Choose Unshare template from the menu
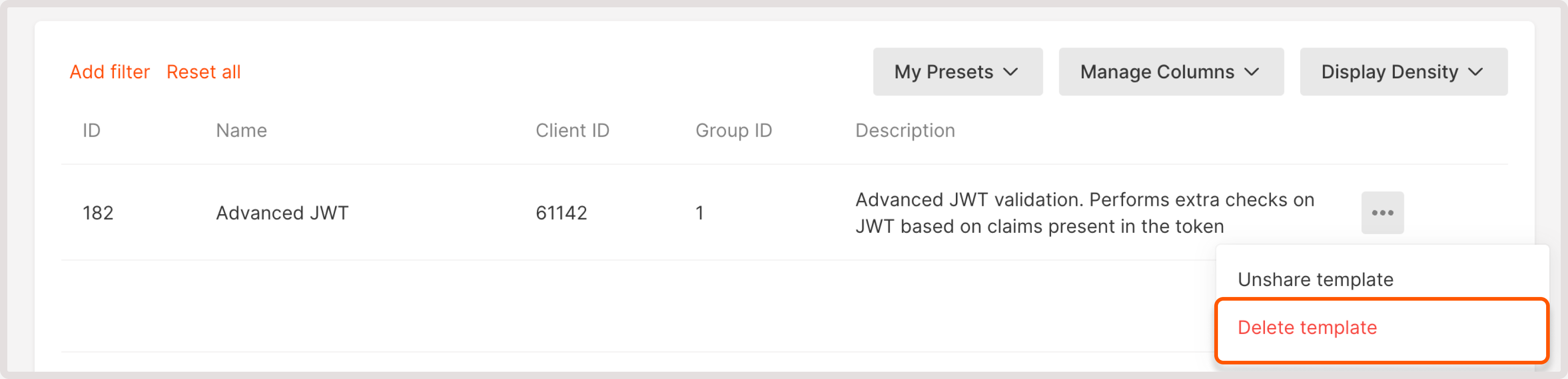The height and width of the screenshot is (379, 1568). click(x=1315, y=279)
